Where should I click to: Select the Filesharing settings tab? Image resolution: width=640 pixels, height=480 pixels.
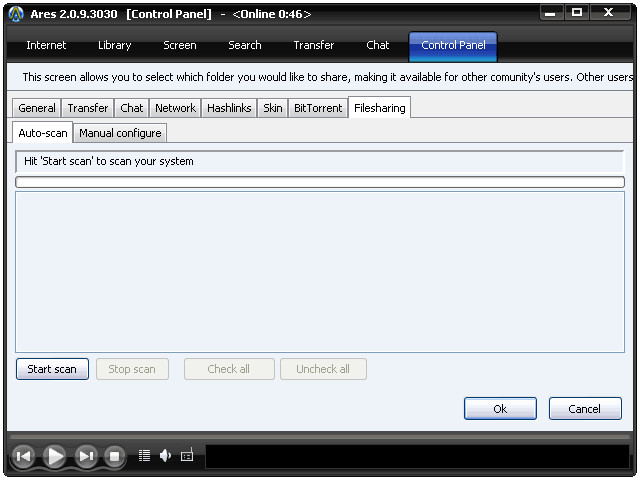(x=380, y=107)
